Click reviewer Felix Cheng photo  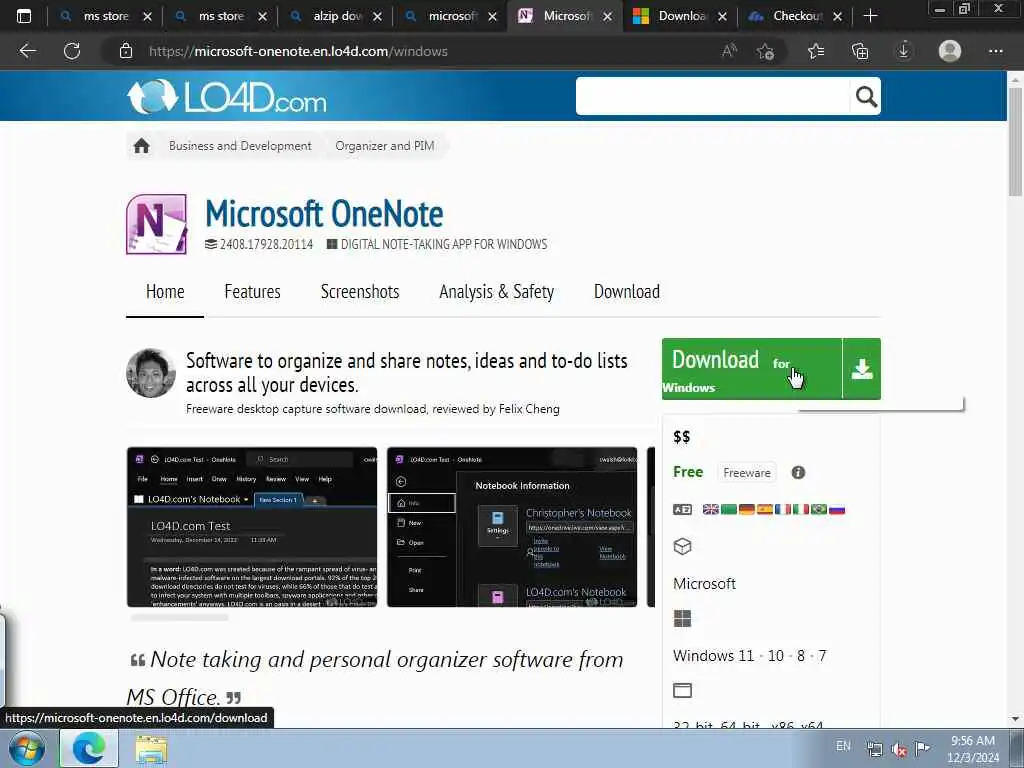click(151, 373)
